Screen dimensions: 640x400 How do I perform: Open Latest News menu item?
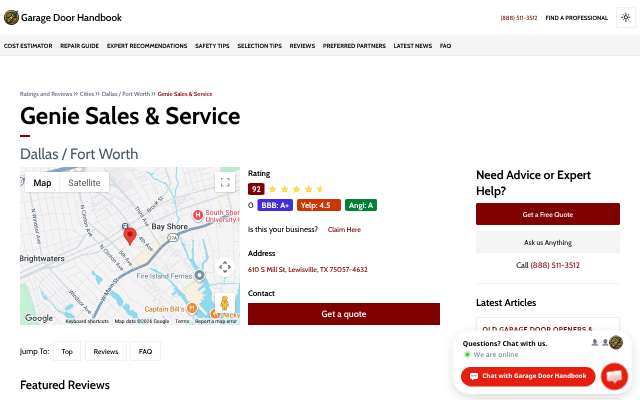click(x=413, y=46)
